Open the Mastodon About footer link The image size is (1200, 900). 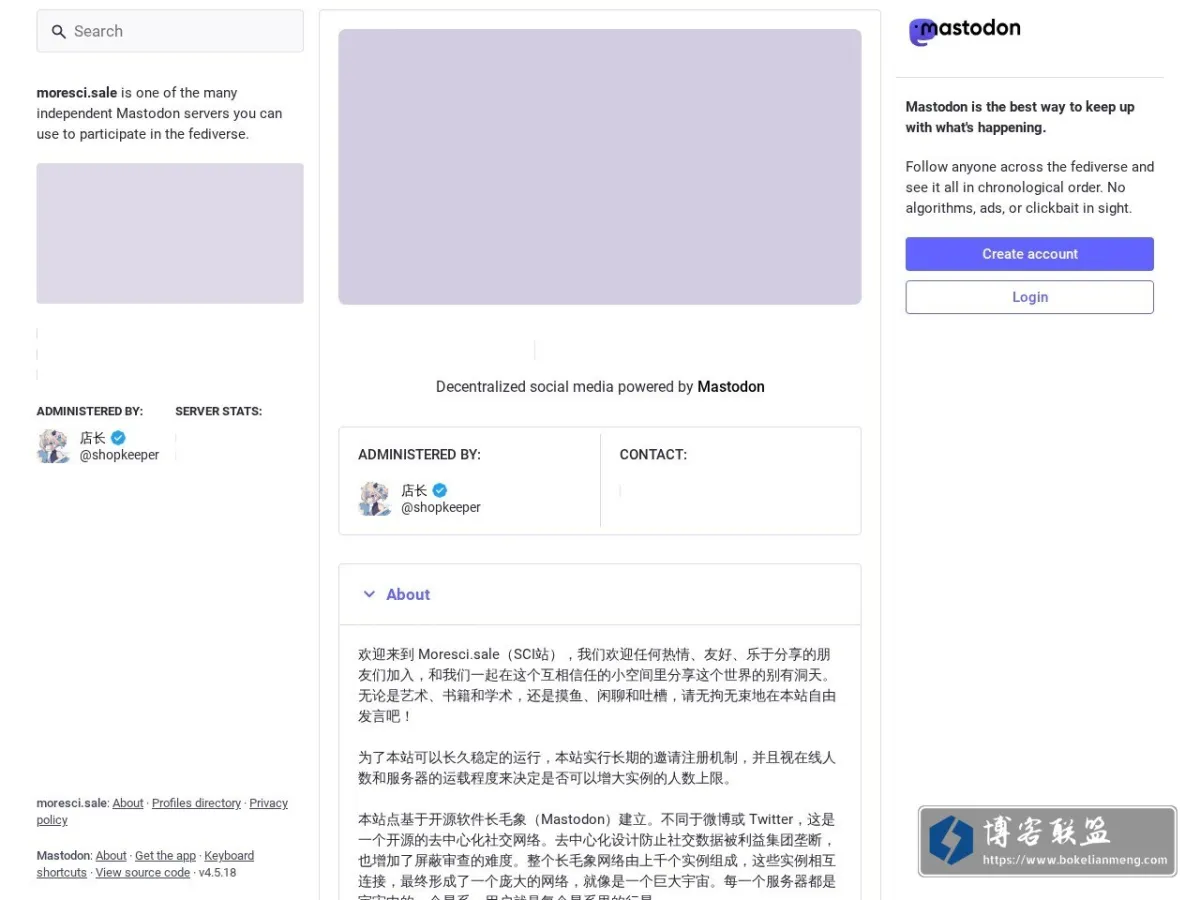pos(111,855)
